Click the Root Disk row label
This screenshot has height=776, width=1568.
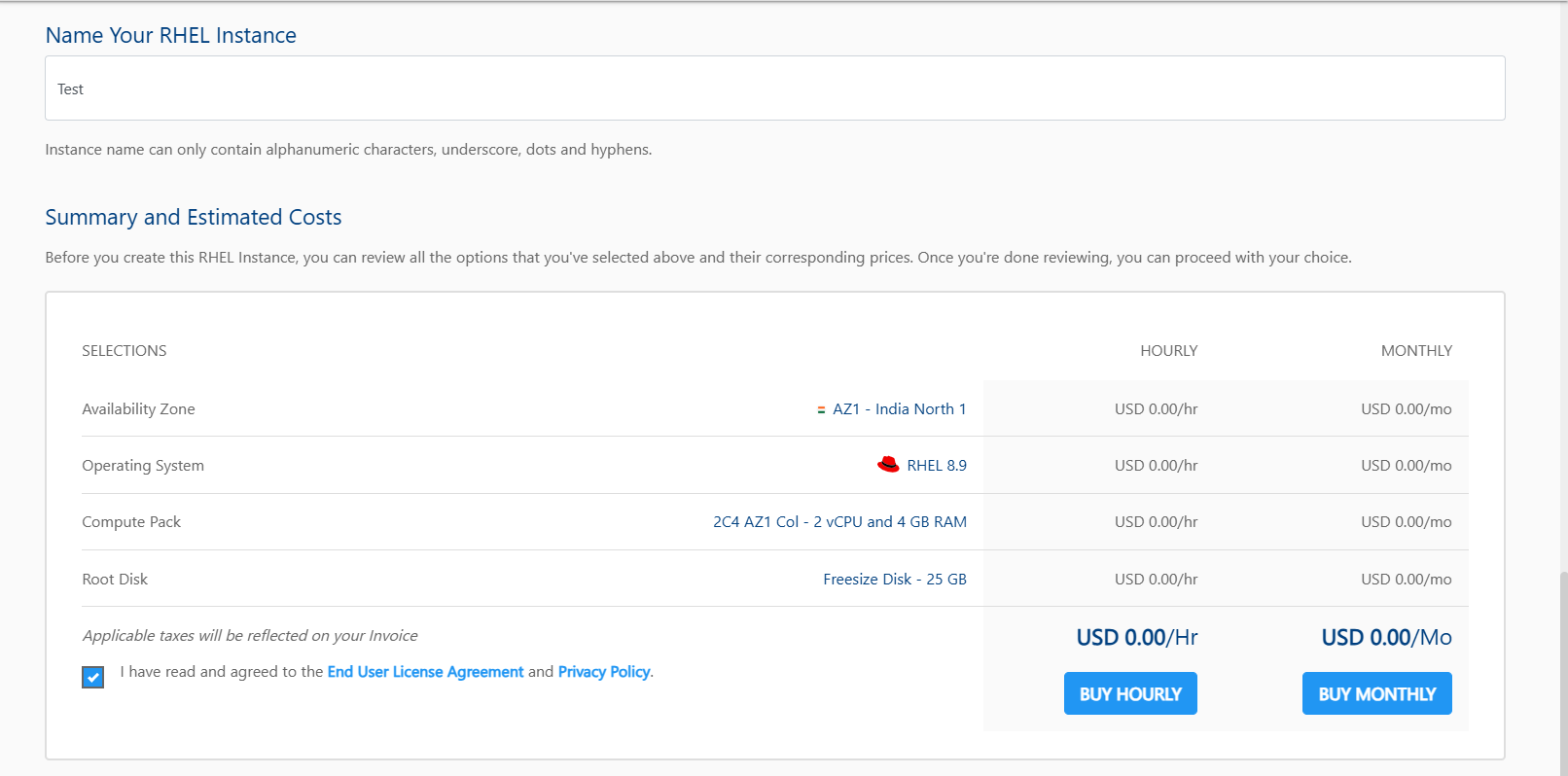point(115,580)
